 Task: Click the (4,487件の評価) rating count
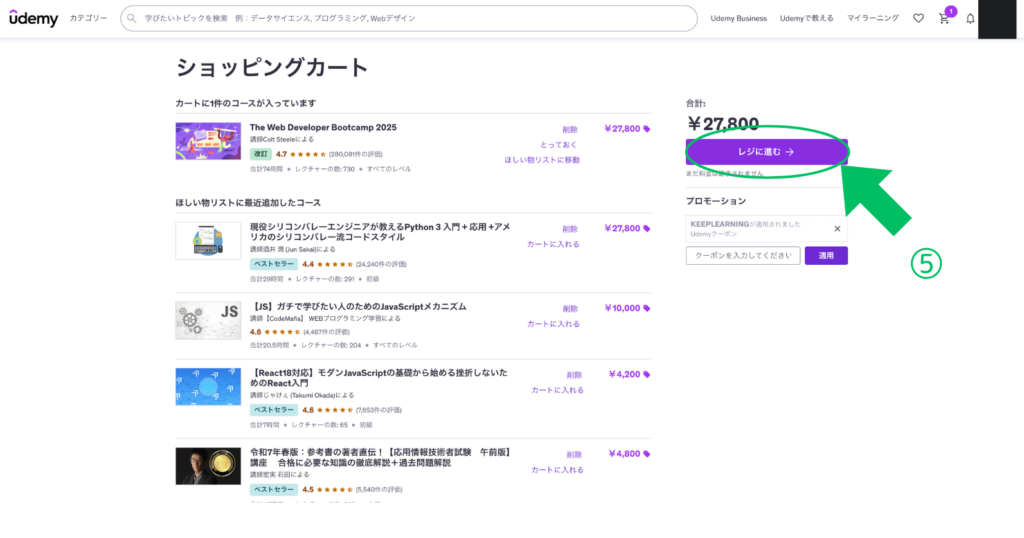327,332
